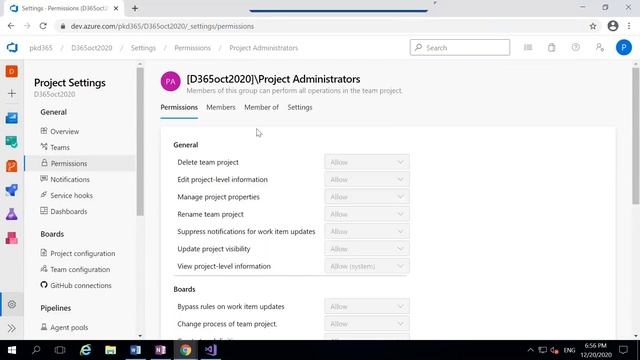This screenshot has width=640, height=360.
Task: Switch to the Member of tab
Action: (261, 107)
